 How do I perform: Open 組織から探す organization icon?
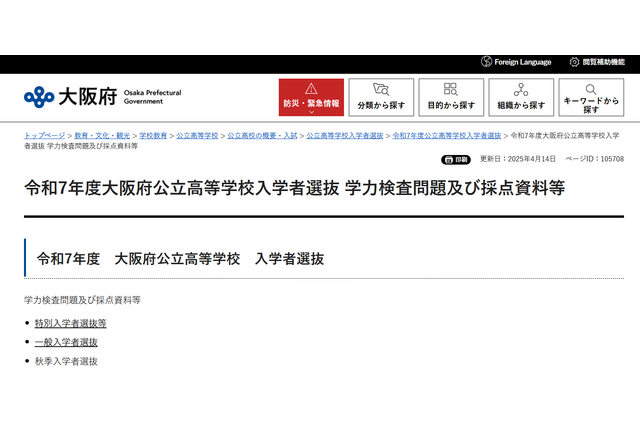(521, 89)
